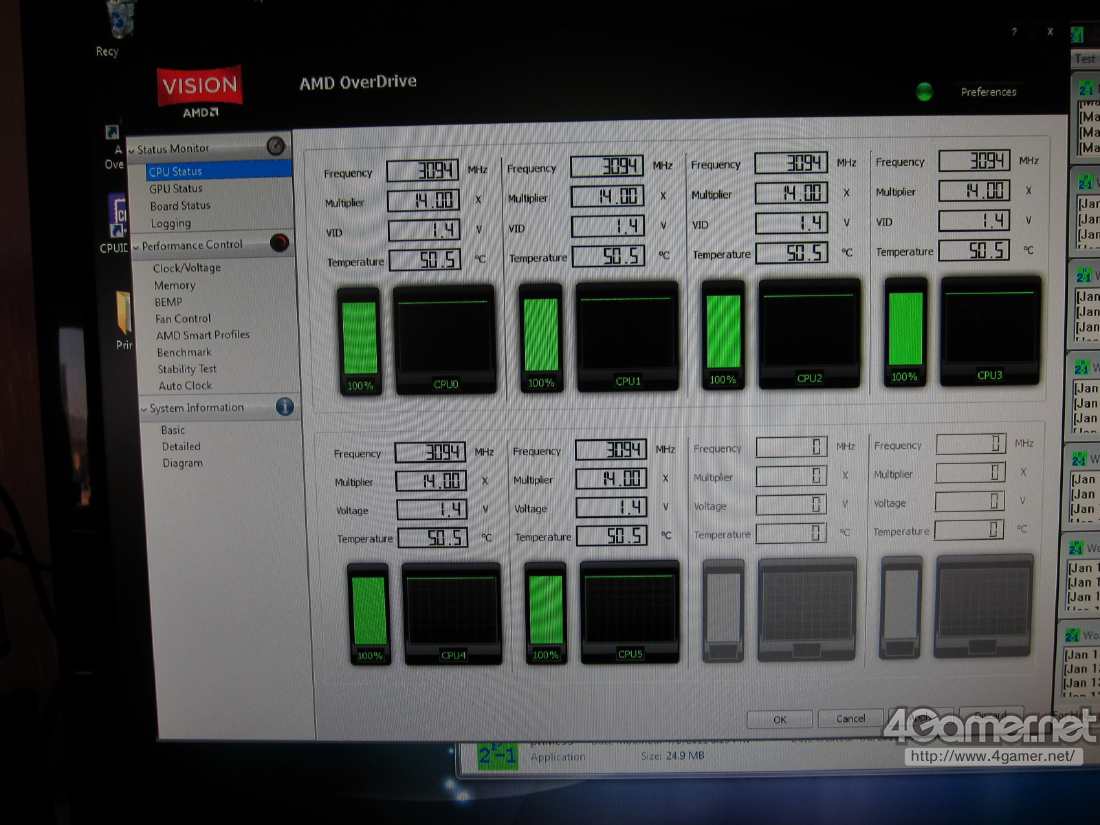
Task: Click the green status indicator near Preferences
Action: [924, 91]
